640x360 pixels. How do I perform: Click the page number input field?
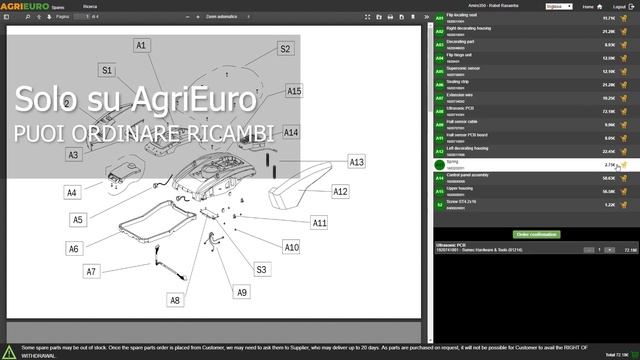82,17
